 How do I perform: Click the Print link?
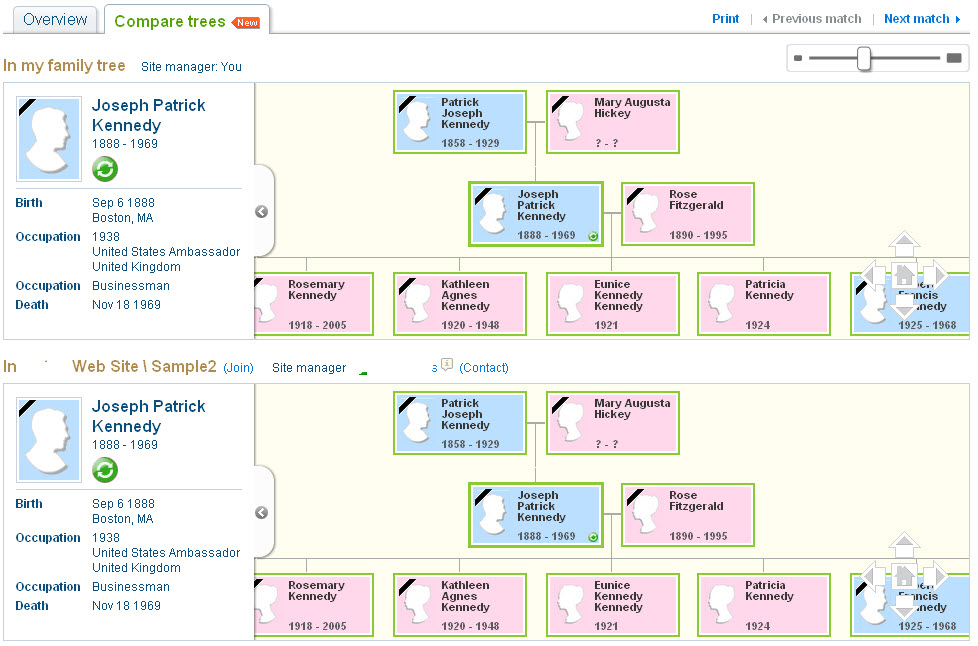[725, 19]
